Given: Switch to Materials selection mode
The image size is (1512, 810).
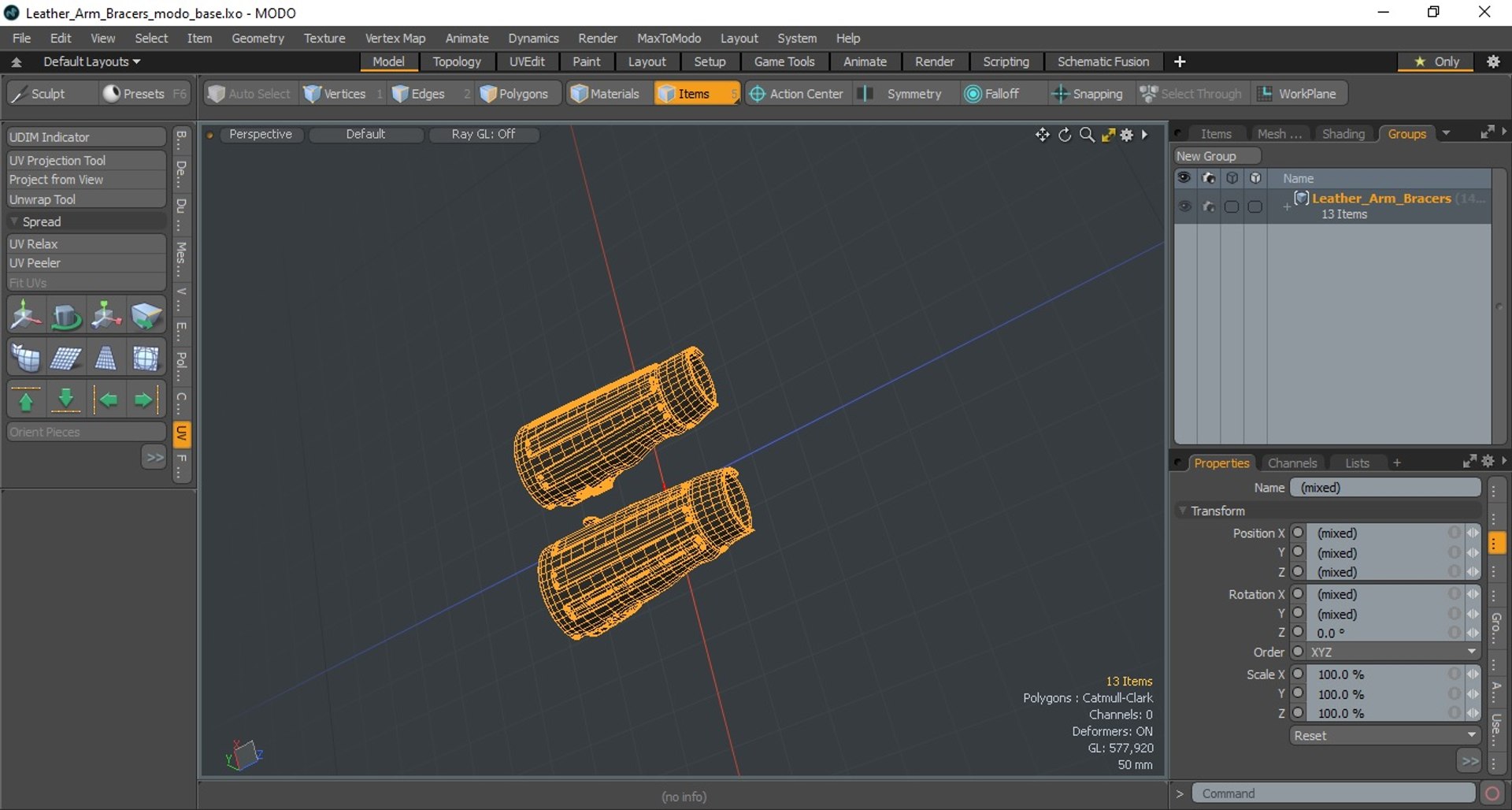Looking at the screenshot, I should (x=605, y=94).
